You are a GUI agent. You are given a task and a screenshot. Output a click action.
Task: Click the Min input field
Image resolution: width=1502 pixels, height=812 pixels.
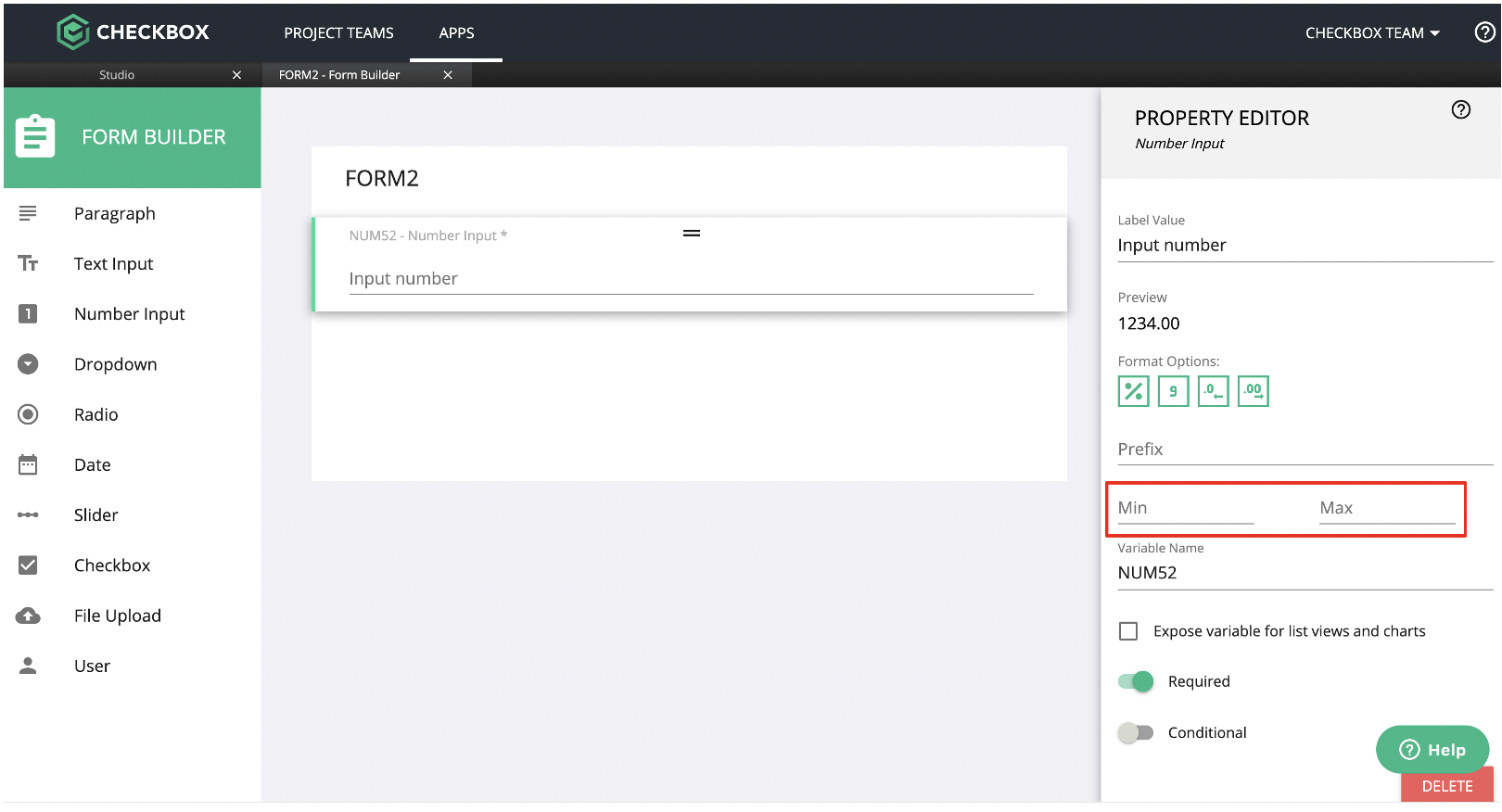pyautogui.click(x=1186, y=508)
